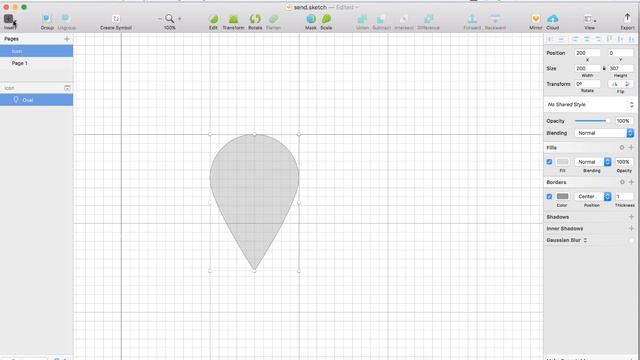Click the Rotate transform field

pos(587,84)
